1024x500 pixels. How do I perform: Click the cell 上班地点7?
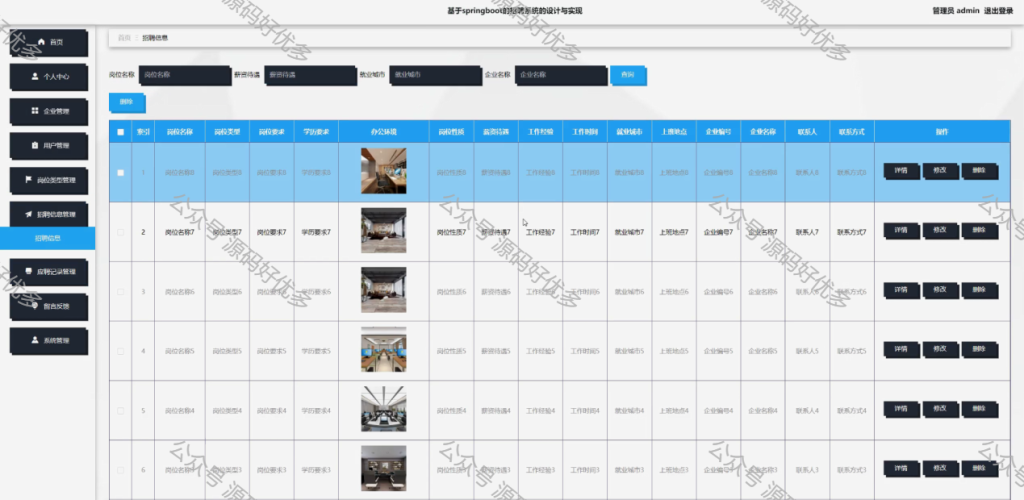[x=674, y=232]
